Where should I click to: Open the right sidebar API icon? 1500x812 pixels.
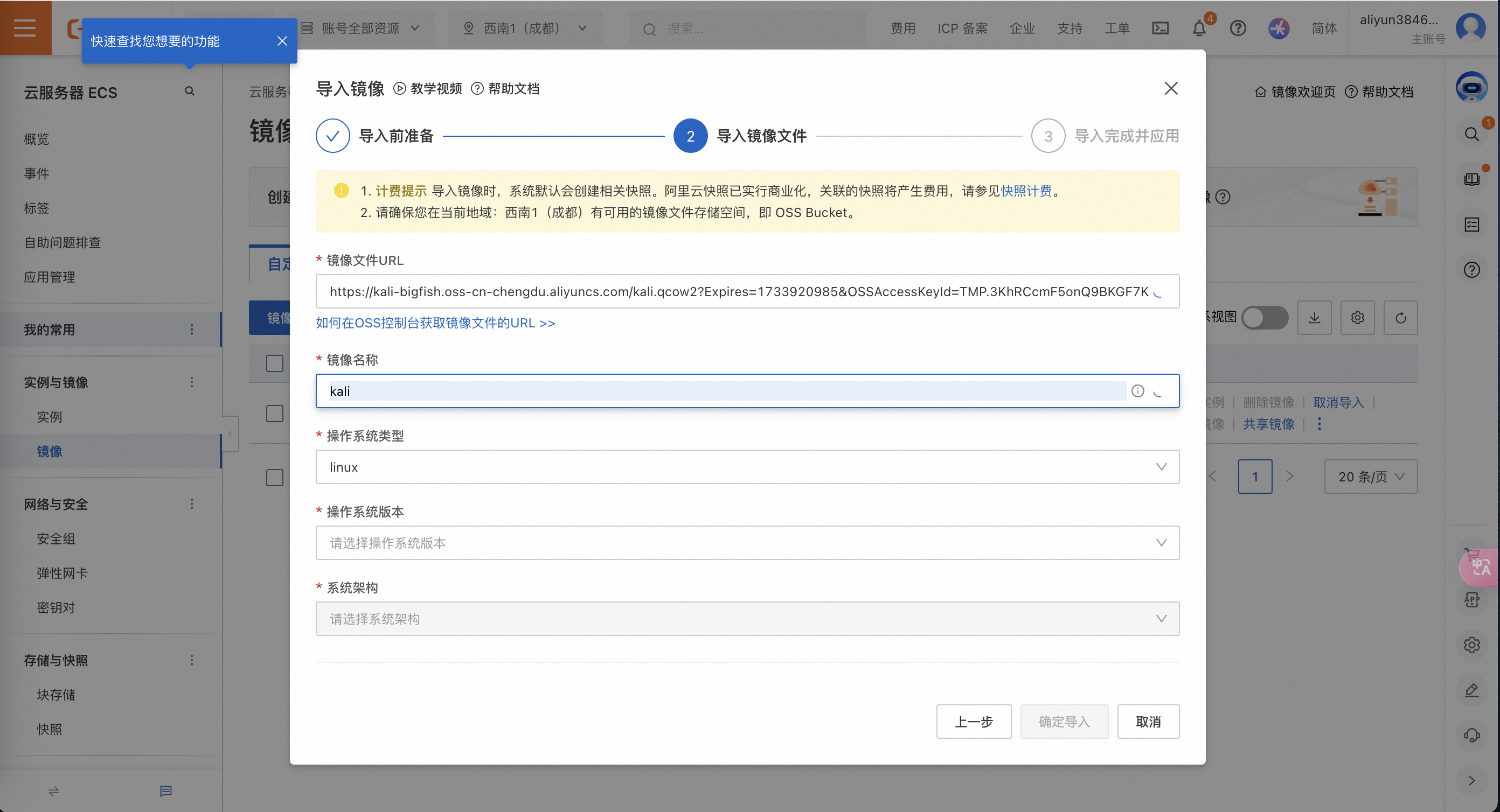point(1471,599)
